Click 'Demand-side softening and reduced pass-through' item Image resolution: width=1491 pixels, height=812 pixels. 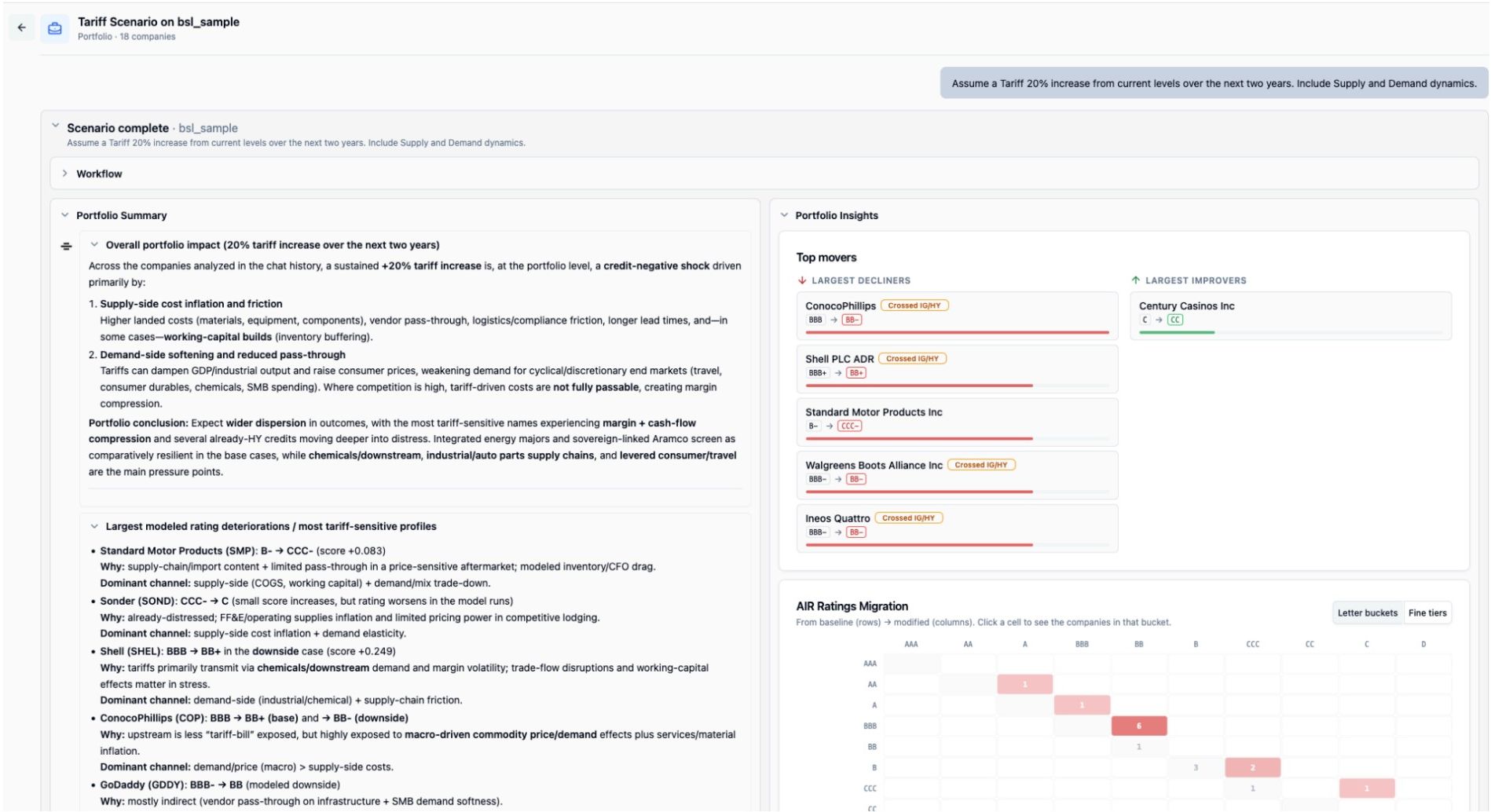pos(222,355)
